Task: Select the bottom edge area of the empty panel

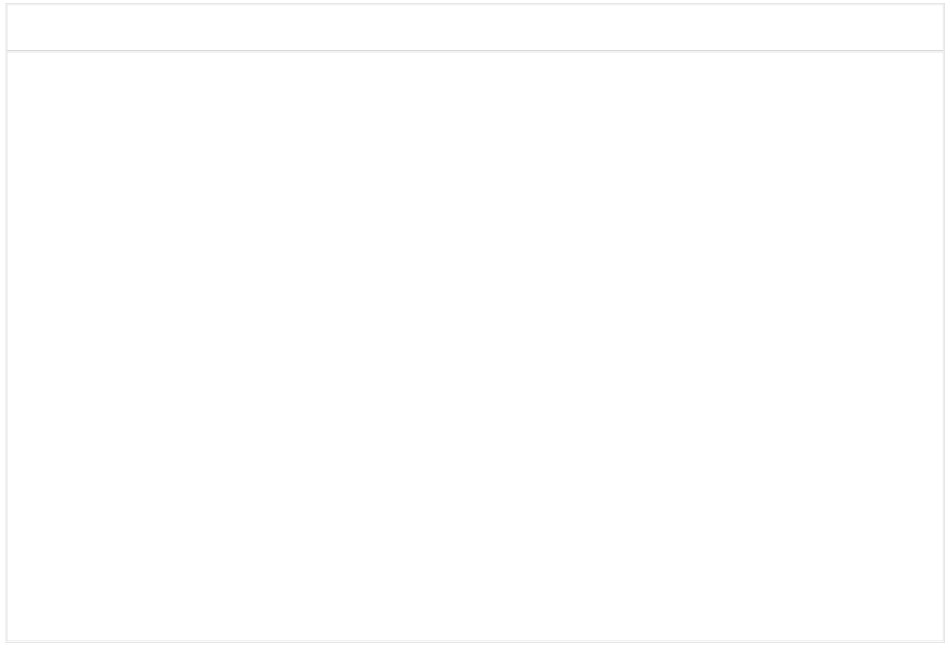Action: 475,630
